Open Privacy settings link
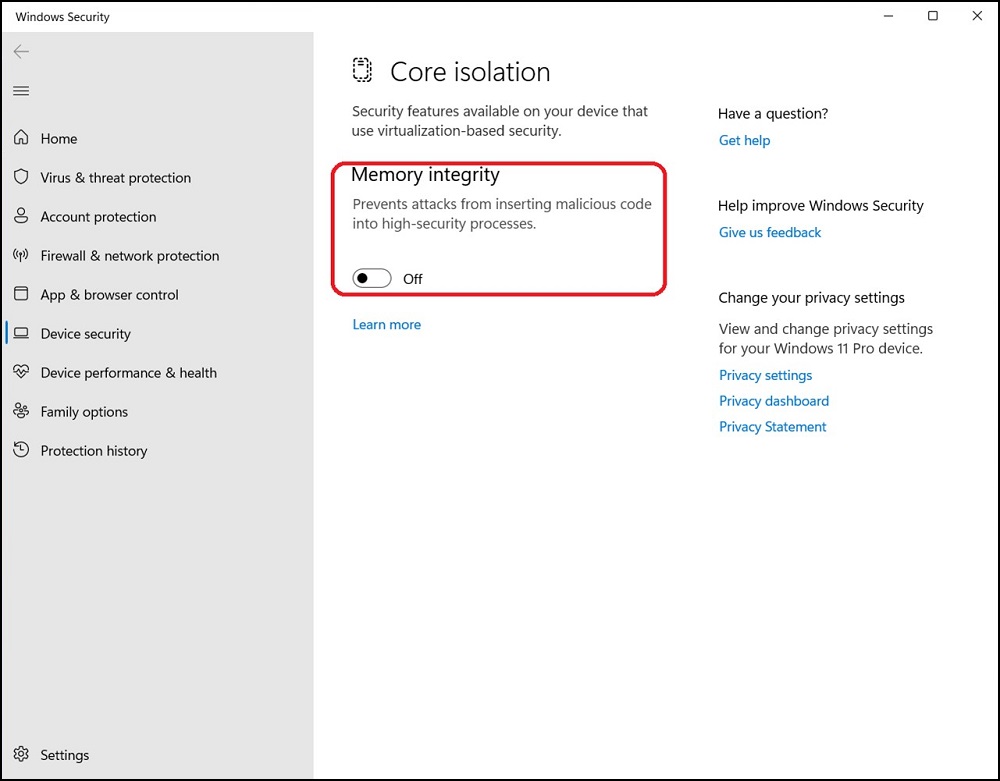The height and width of the screenshot is (781, 1000). click(x=765, y=375)
